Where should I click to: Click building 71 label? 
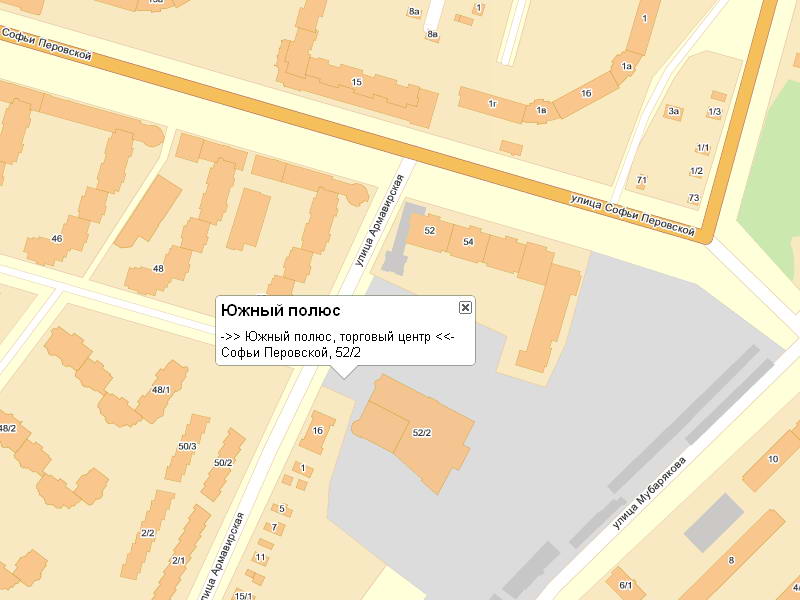641,180
